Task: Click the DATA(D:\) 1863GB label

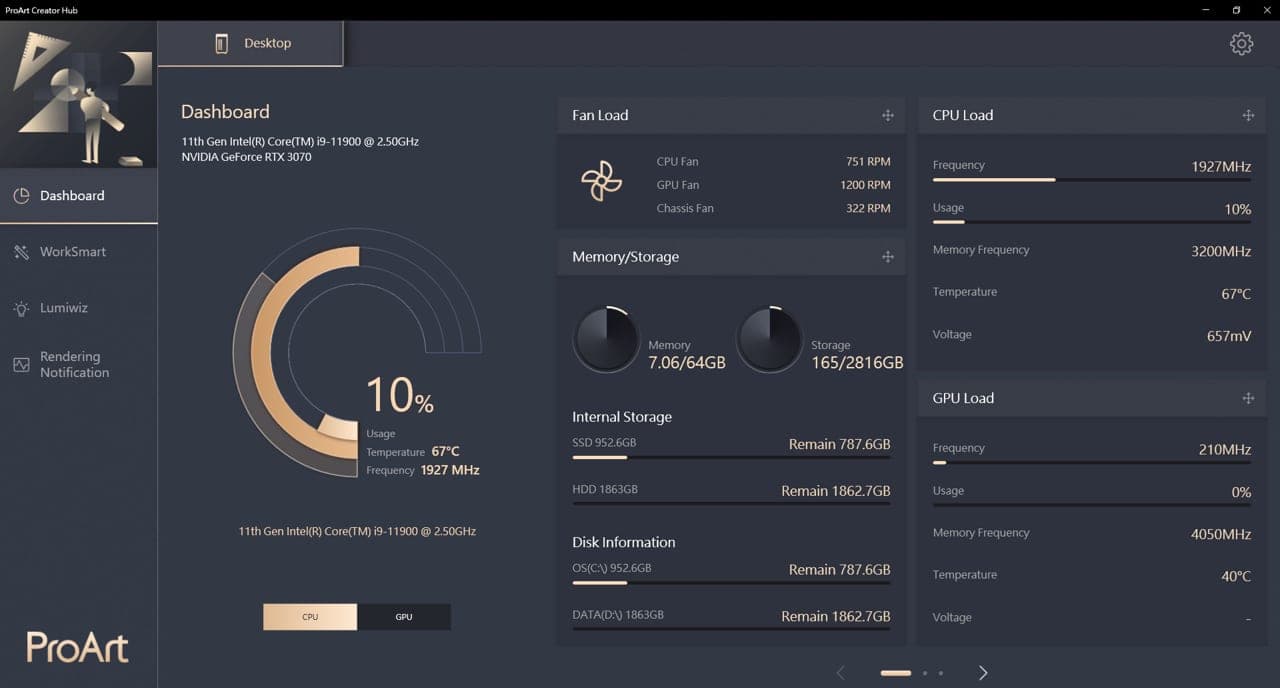Action: tap(618, 615)
